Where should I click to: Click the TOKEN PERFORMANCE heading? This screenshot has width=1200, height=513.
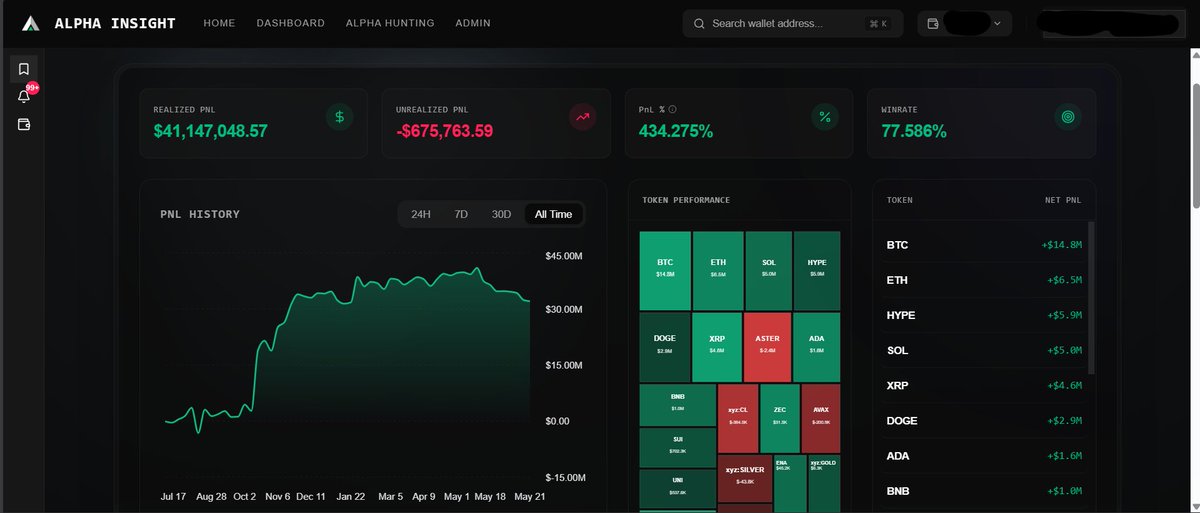[685, 200]
